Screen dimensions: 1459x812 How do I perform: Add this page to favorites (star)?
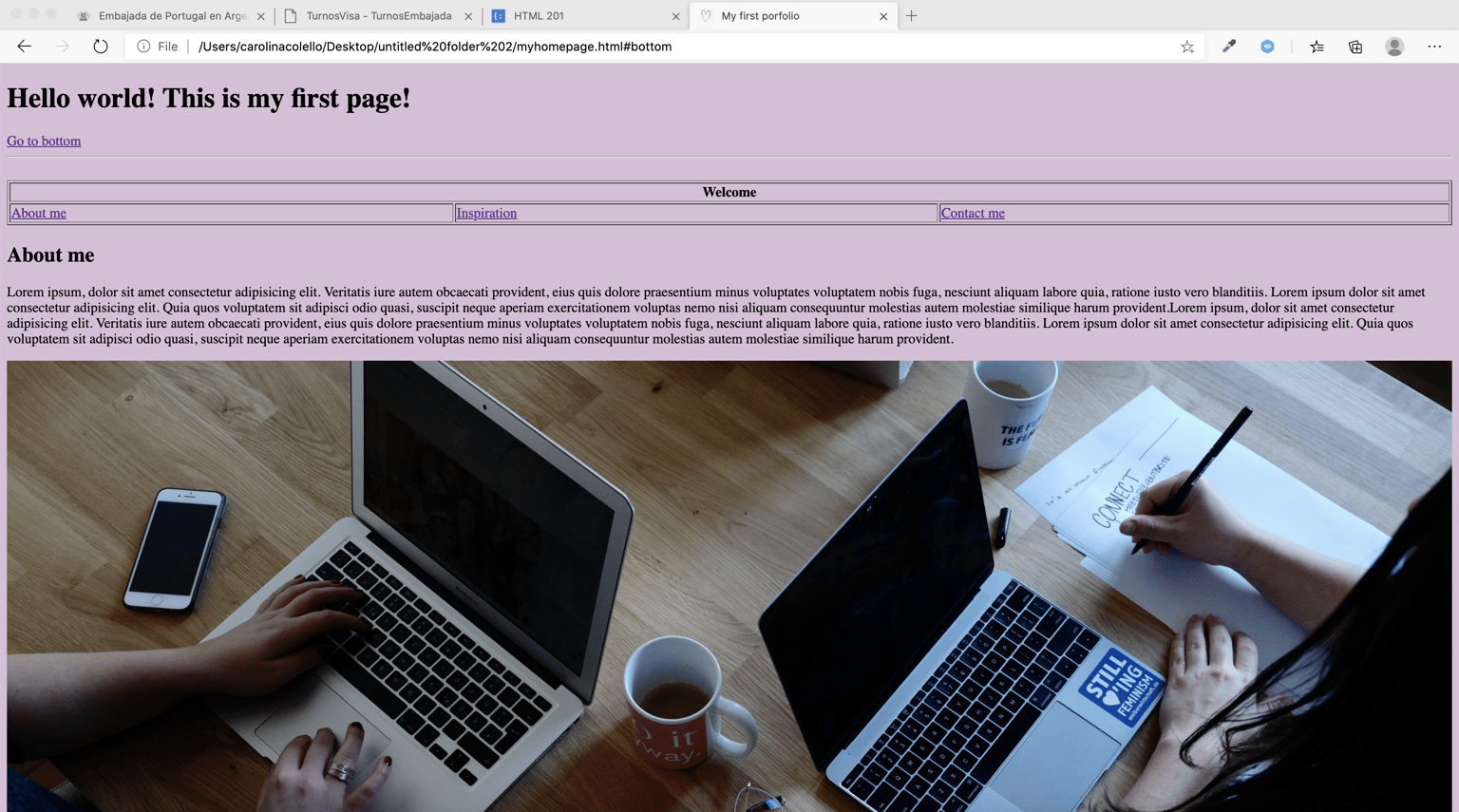[x=1187, y=47]
